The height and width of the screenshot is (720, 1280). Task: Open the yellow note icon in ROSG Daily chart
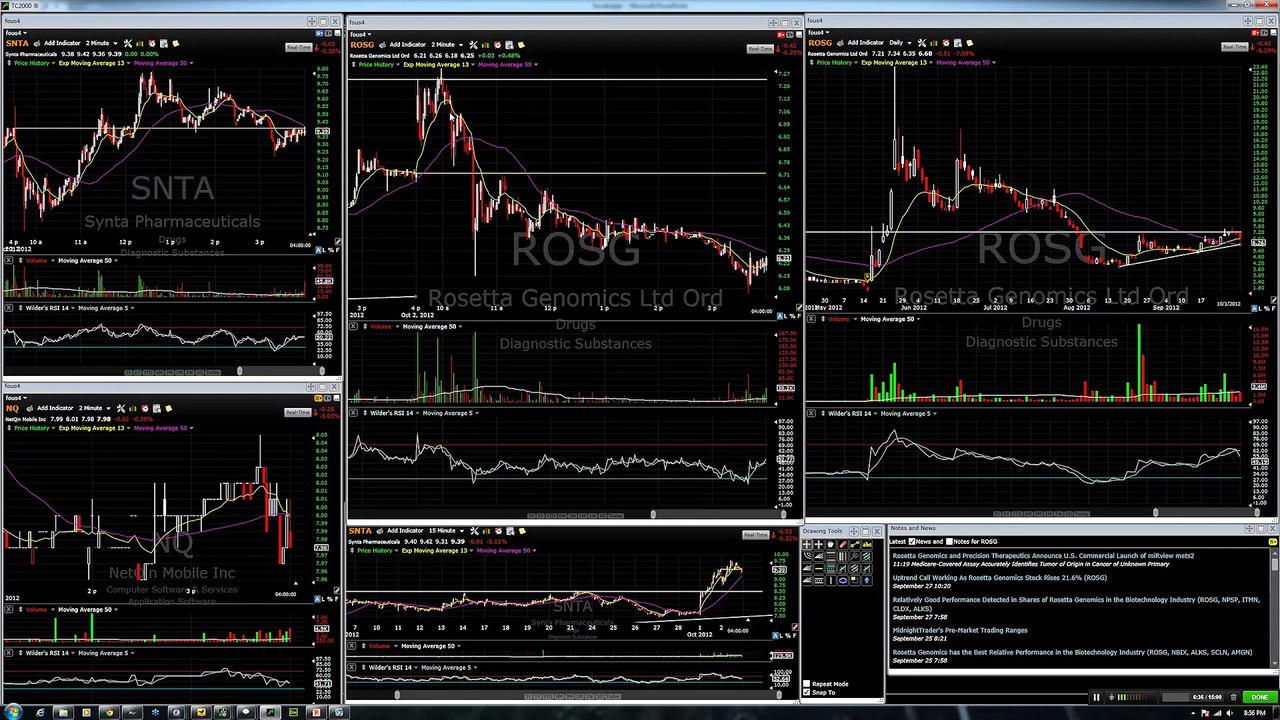[x=969, y=42]
